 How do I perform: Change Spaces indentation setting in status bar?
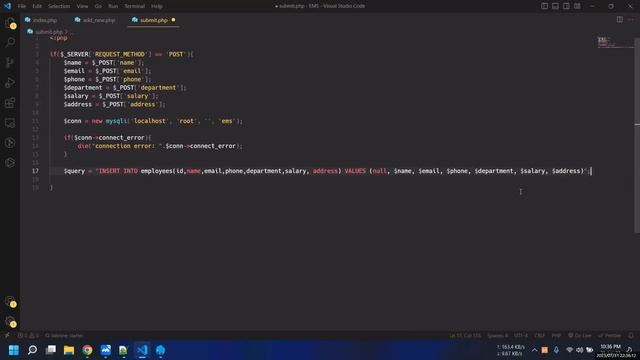(498, 336)
